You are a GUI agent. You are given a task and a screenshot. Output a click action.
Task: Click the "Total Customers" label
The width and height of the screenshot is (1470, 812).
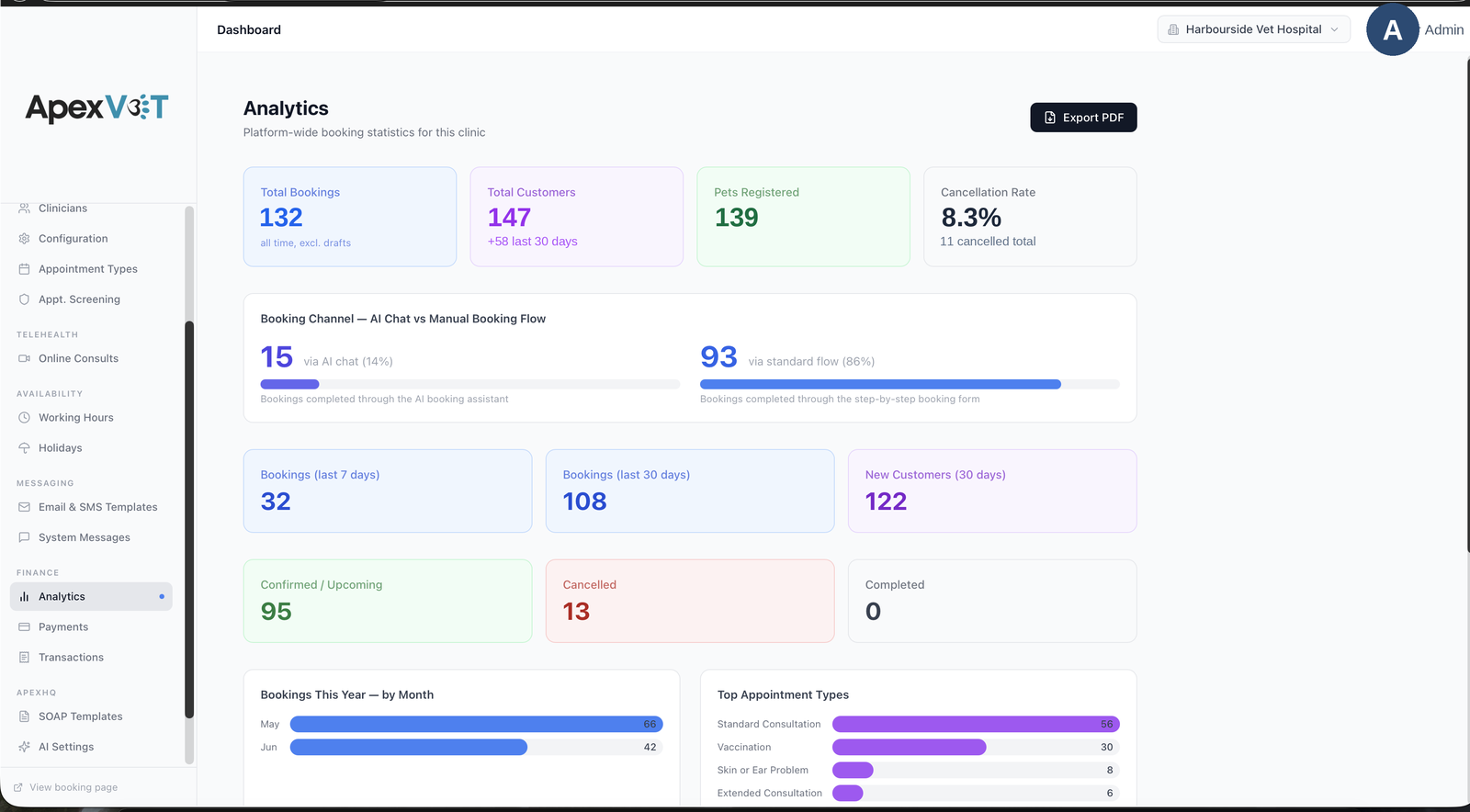[531, 193]
